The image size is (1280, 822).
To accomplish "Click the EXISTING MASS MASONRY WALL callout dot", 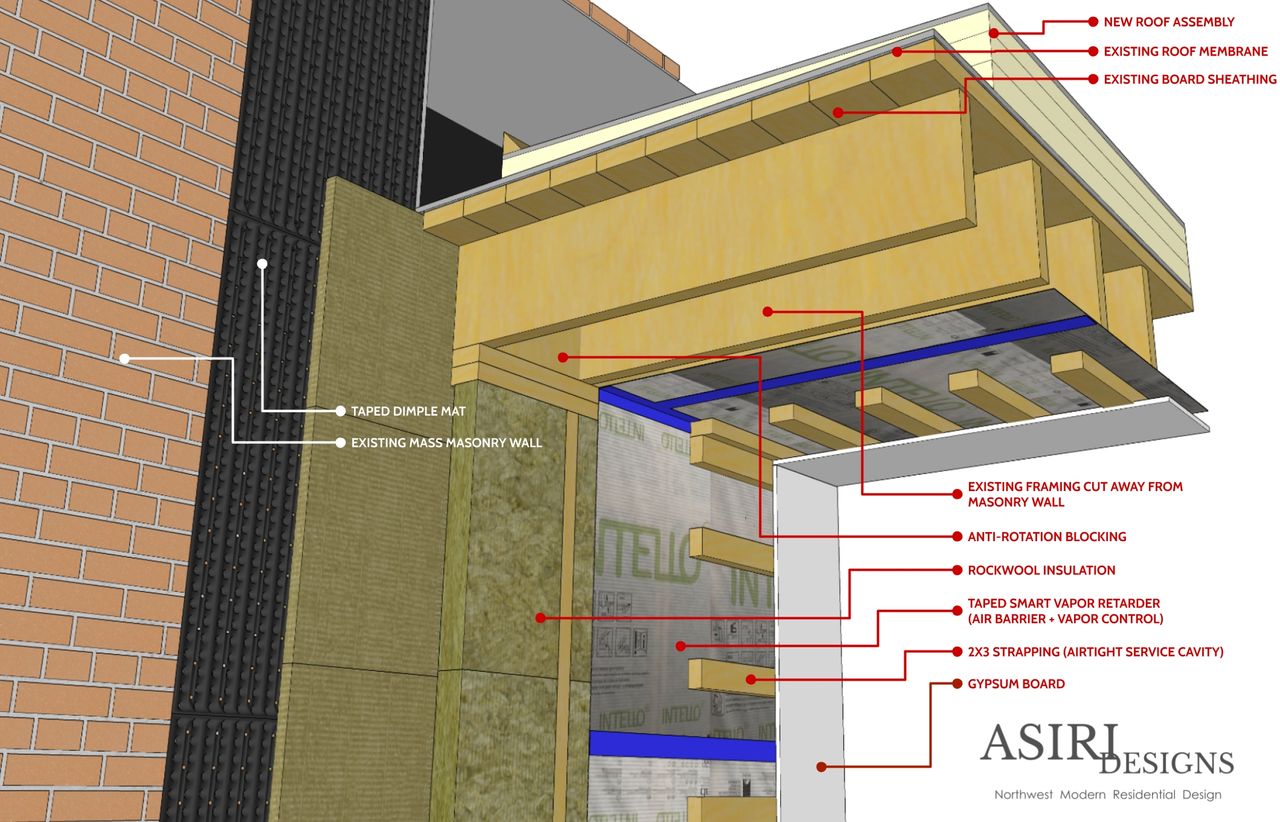I will point(341,441).
